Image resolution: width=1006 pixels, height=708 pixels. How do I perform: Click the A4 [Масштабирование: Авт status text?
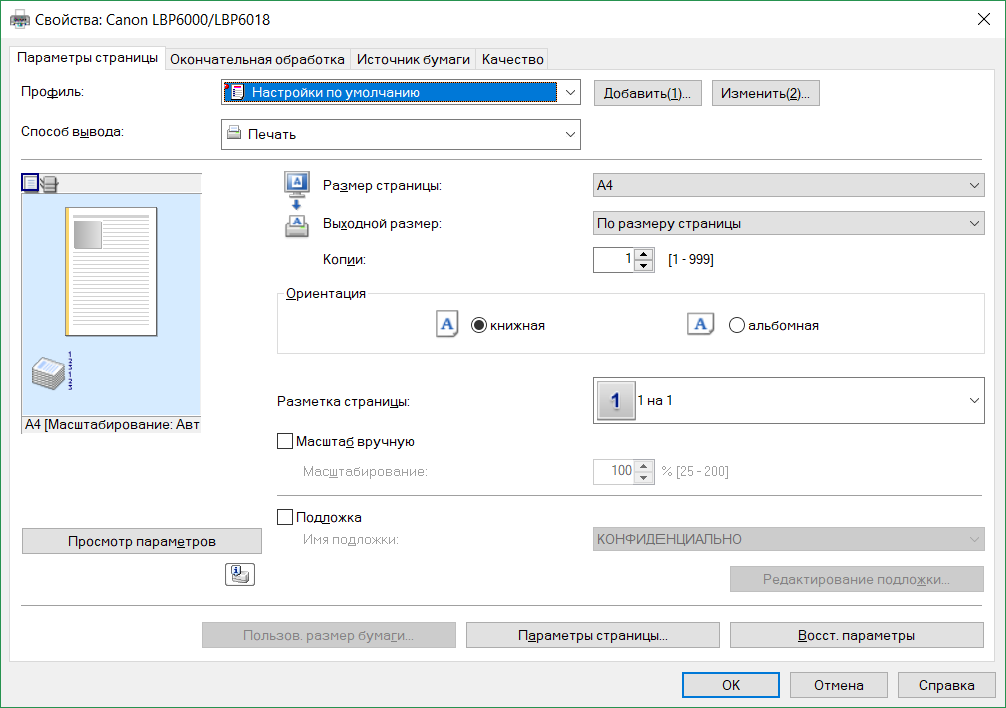coord(112,424)
